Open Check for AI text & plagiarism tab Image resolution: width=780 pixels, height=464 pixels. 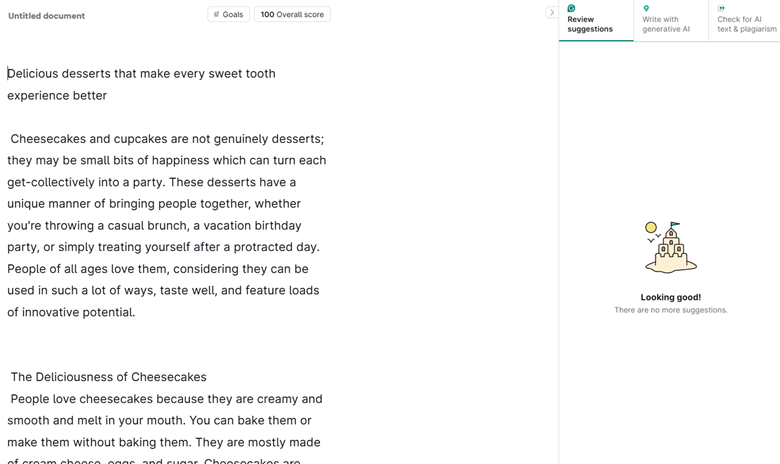pos(746,24)
